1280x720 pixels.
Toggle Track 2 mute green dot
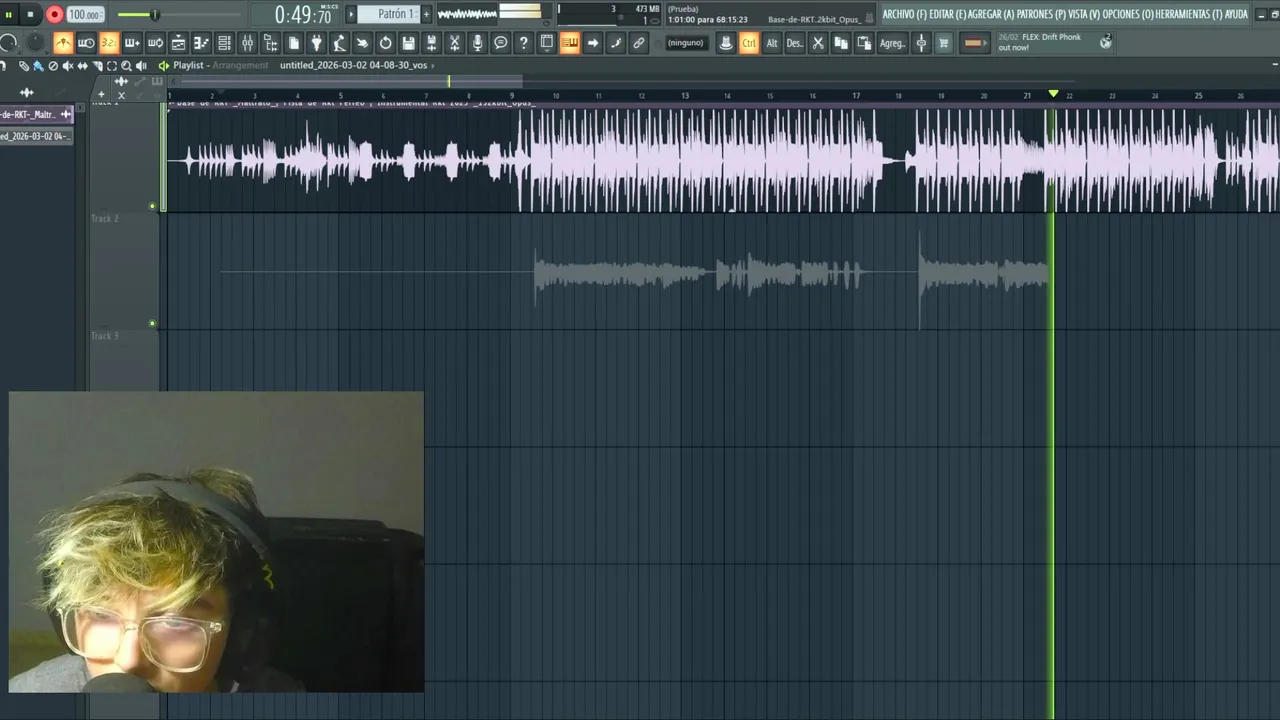pos(152,323)
